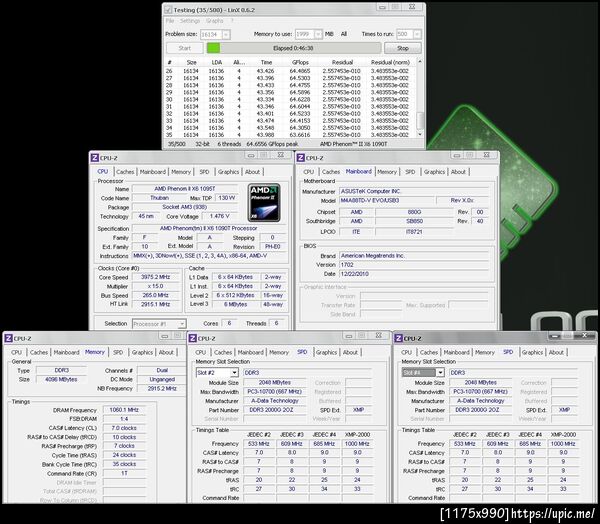
Task: Open CPU tab in Memory window
Action: [x=16, y=353]
